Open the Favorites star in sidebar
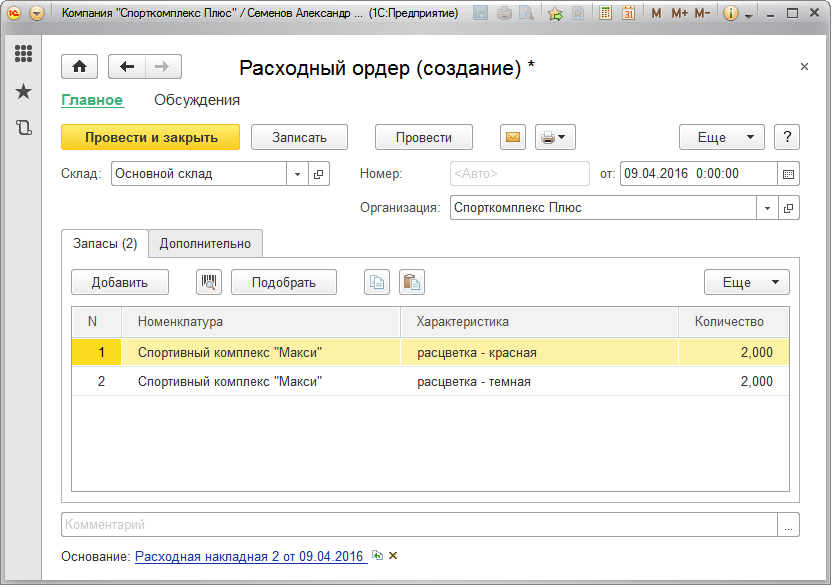 pyautogui.click(x=23, y=92)
